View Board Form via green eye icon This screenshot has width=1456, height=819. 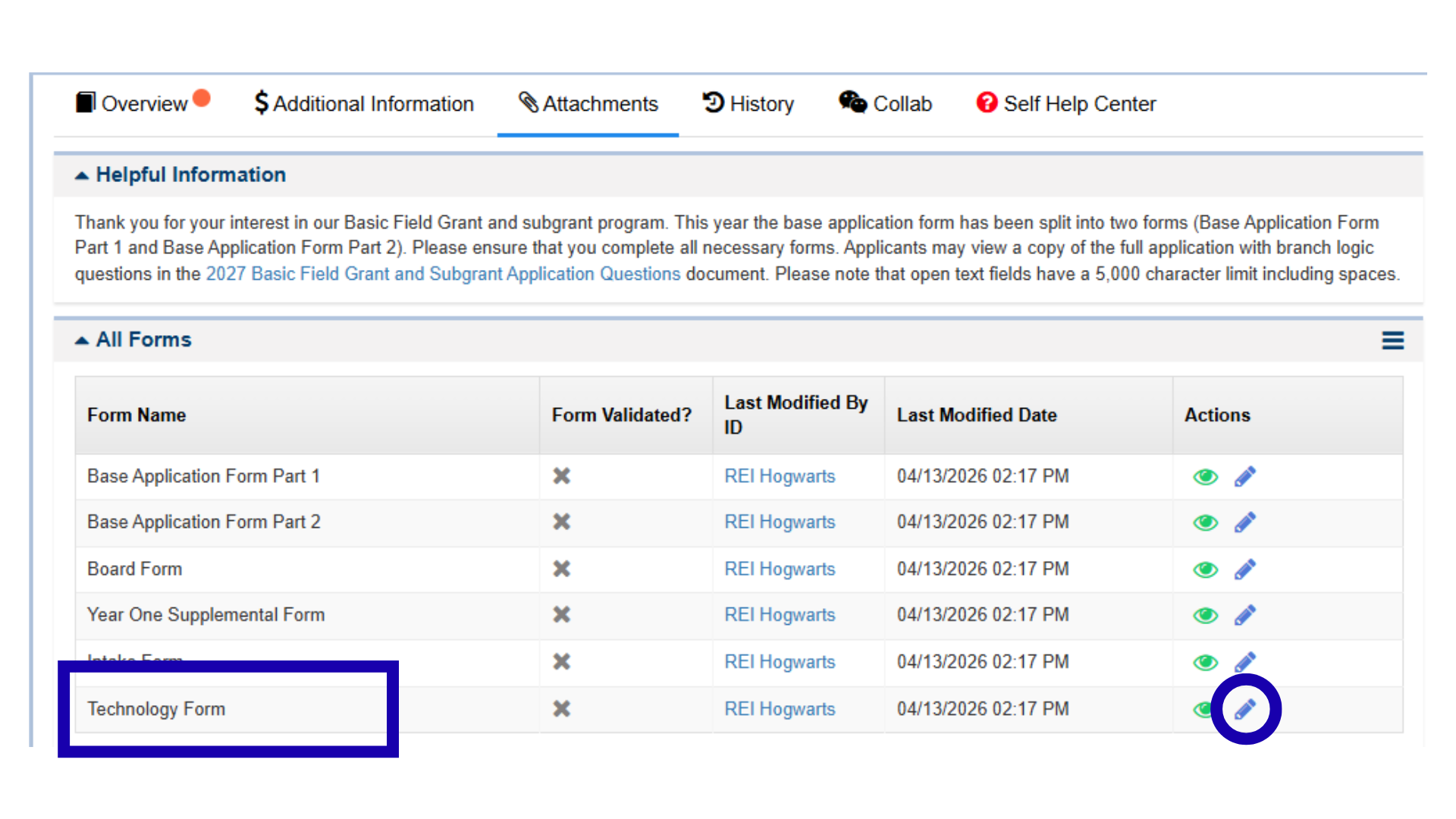pos(1205,570)
